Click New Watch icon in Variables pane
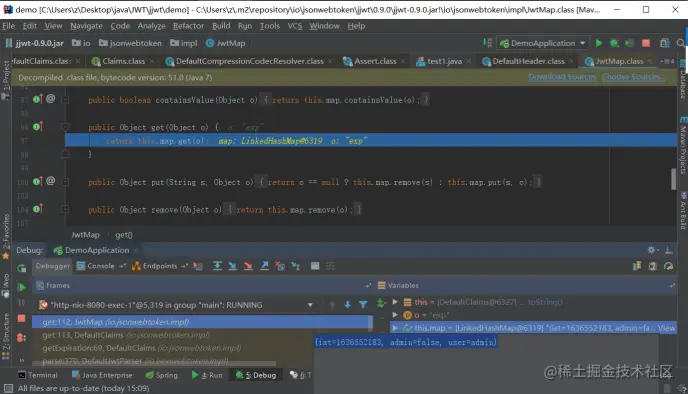This screenshot has height=394, width=688. point(381,302)
